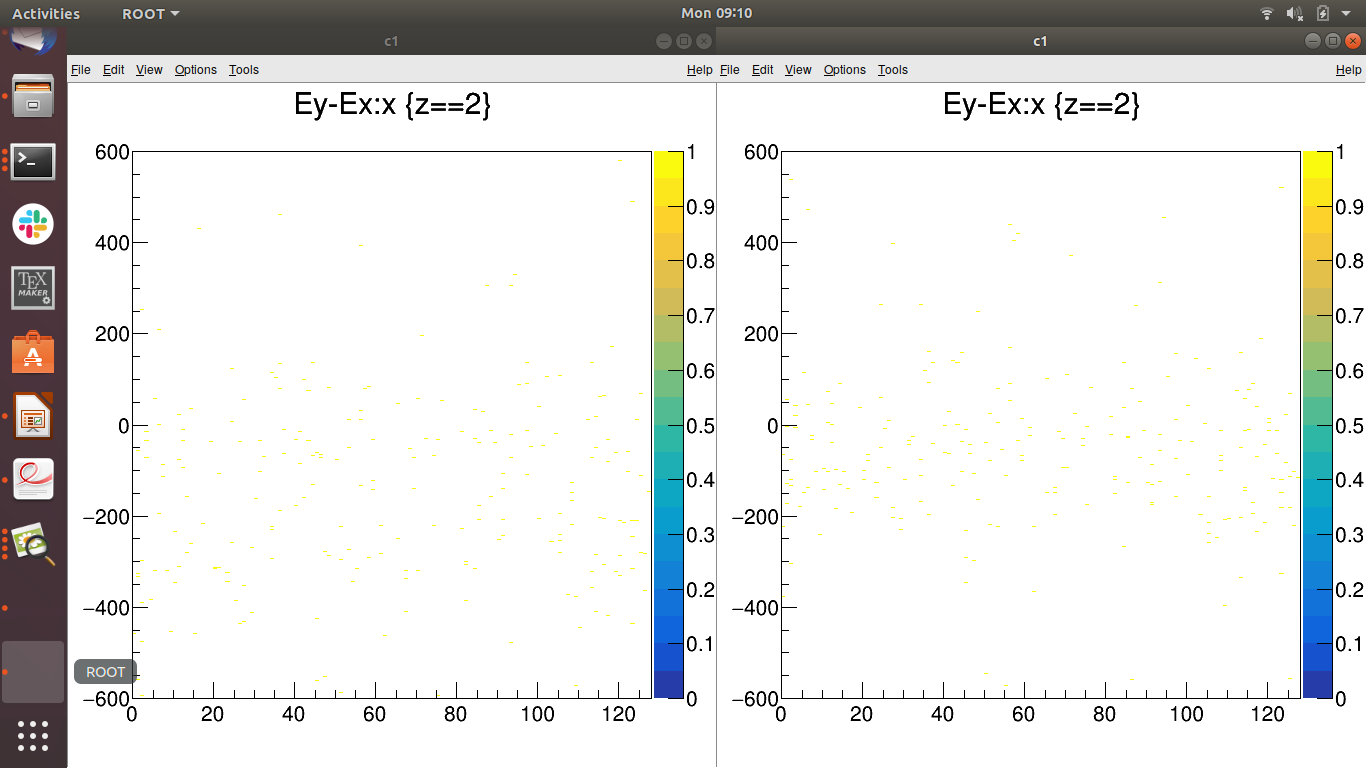The image size is (1366, 768).
Task: Open Tools menu in right c1 window
Action: [893, 69]
